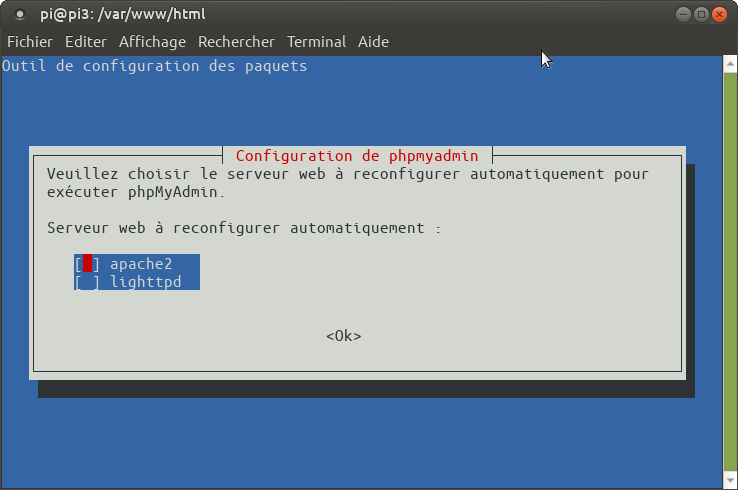738x490 pixels.
Task: Click the lighttpd server label
Action: (x=145, y=282)
